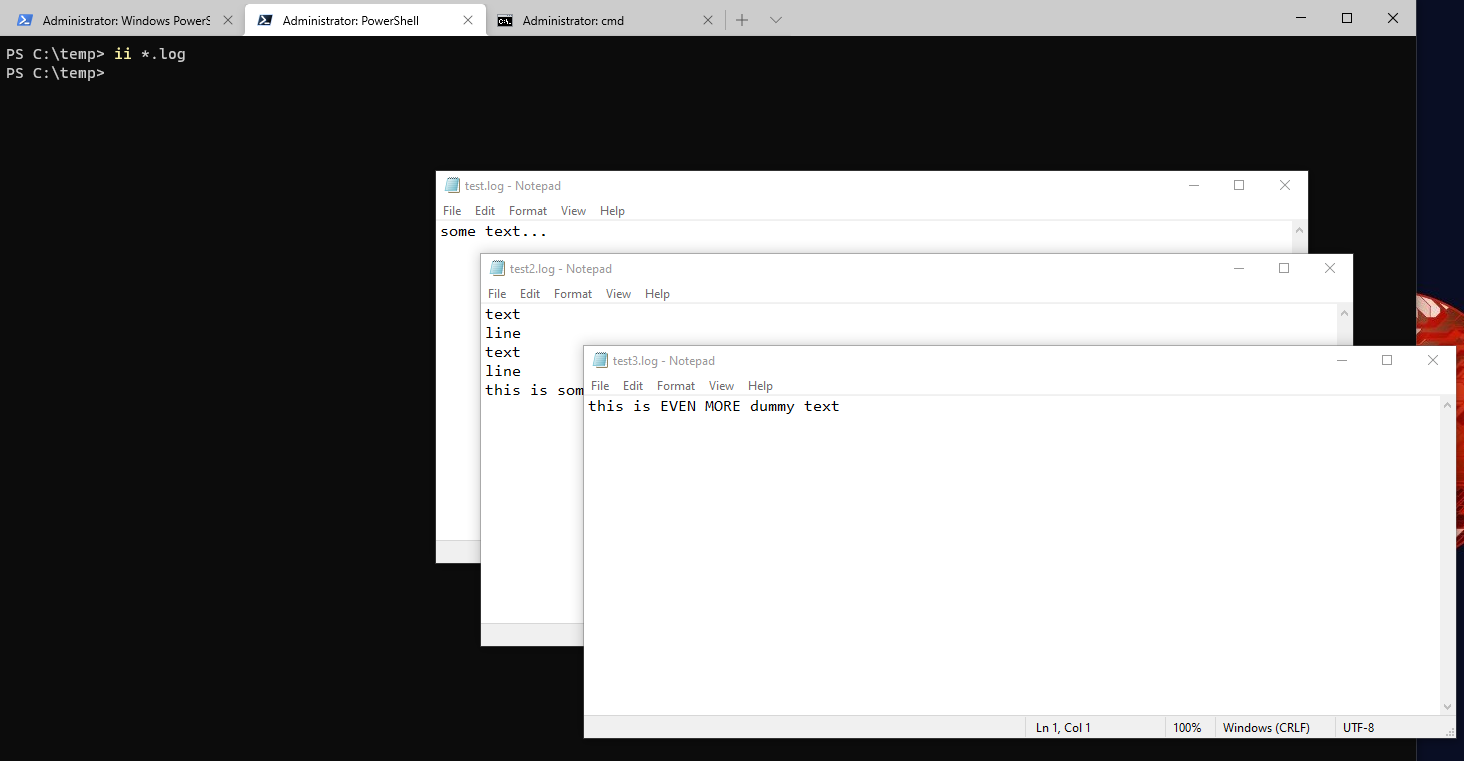The height and width of the screenshot is (761, 1464).
Task: Open the File menu in test3.log
Action: (600, 385)
